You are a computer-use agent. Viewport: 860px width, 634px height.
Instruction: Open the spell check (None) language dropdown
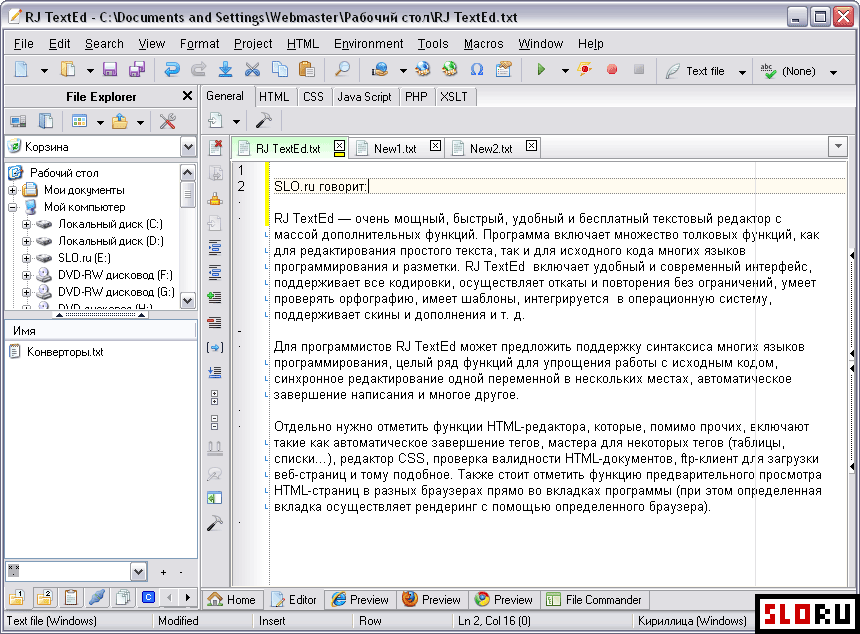tap(833, 72)
